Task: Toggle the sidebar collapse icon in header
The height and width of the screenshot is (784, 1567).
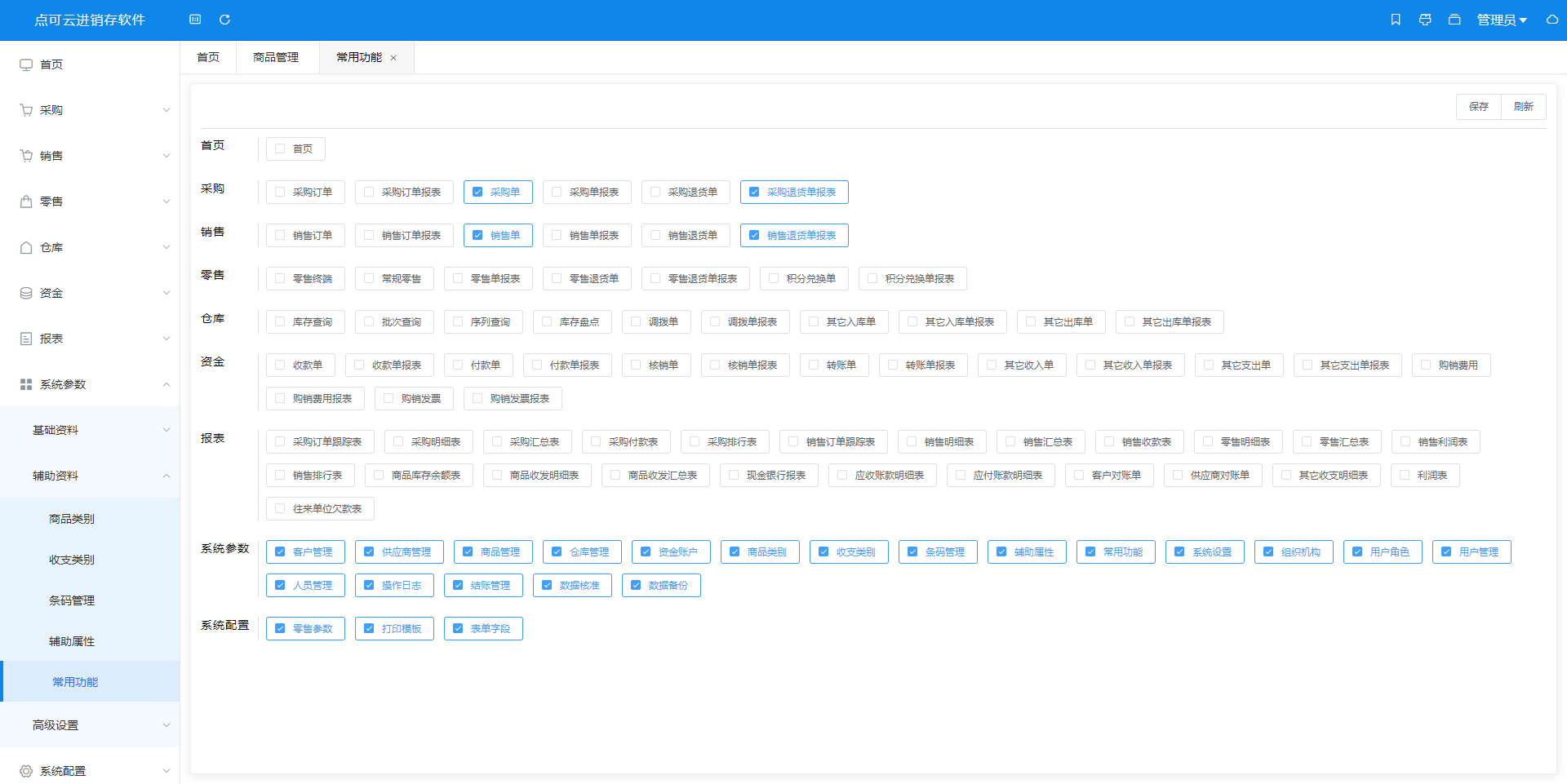Action: [195, 20]
